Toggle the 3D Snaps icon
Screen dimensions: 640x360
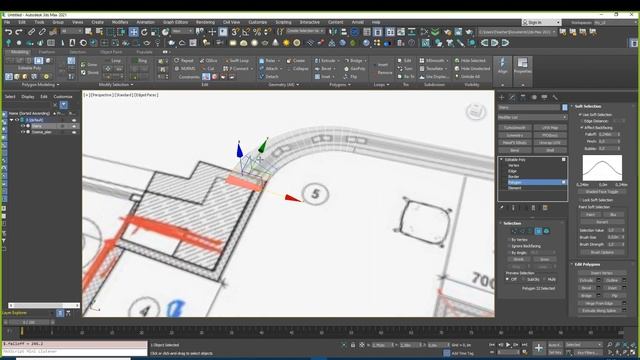[x=235, y=32]
